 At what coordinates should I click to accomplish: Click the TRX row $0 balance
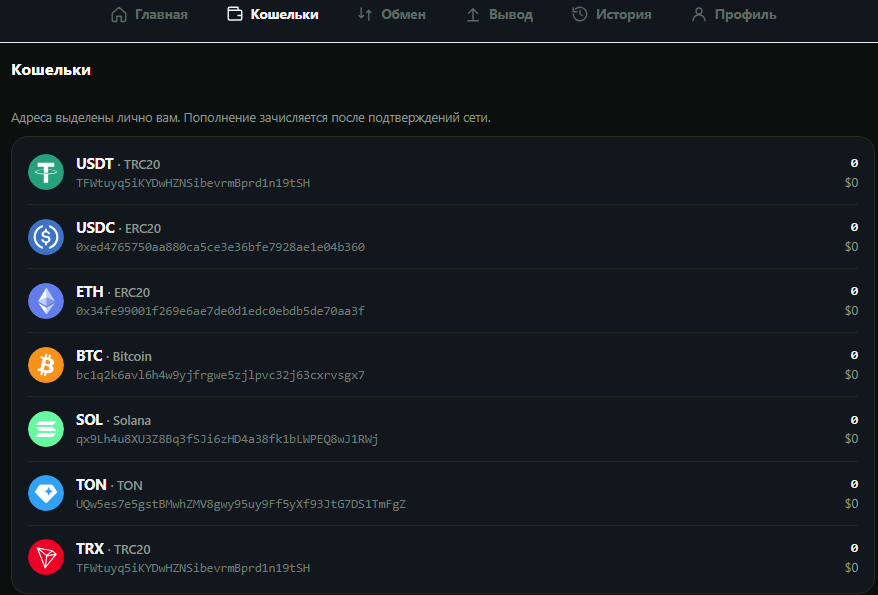tap(851, 568)
